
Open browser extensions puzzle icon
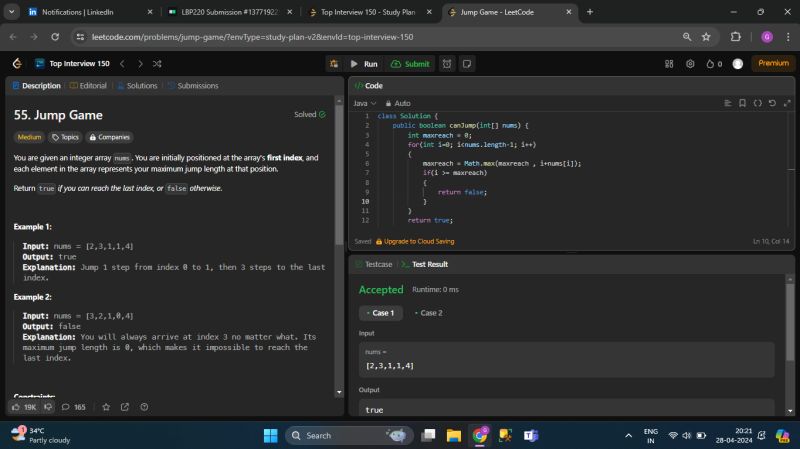point(735,37)
